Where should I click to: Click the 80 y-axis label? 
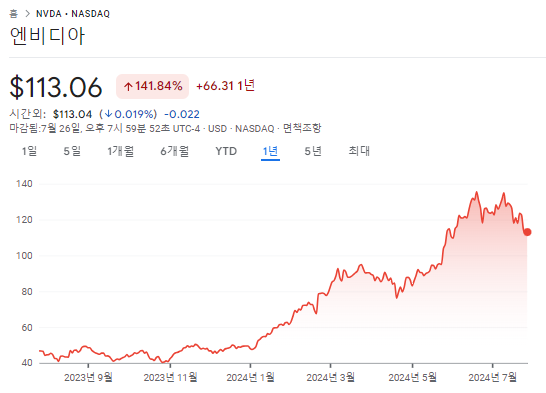pyautogui.click(x=27, y=292)
